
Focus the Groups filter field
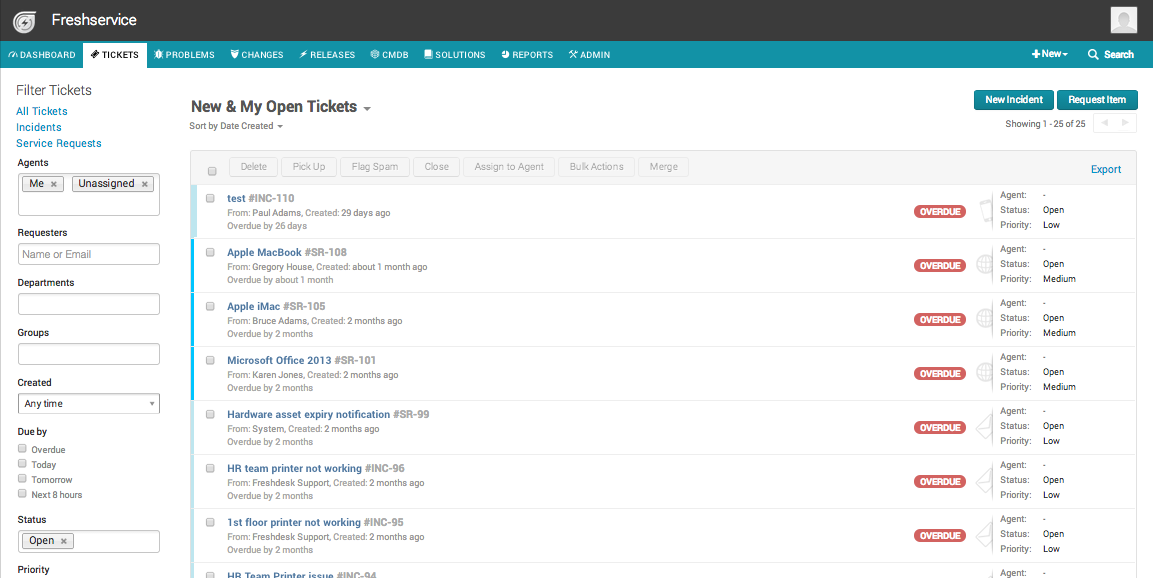tap(89, 354)
